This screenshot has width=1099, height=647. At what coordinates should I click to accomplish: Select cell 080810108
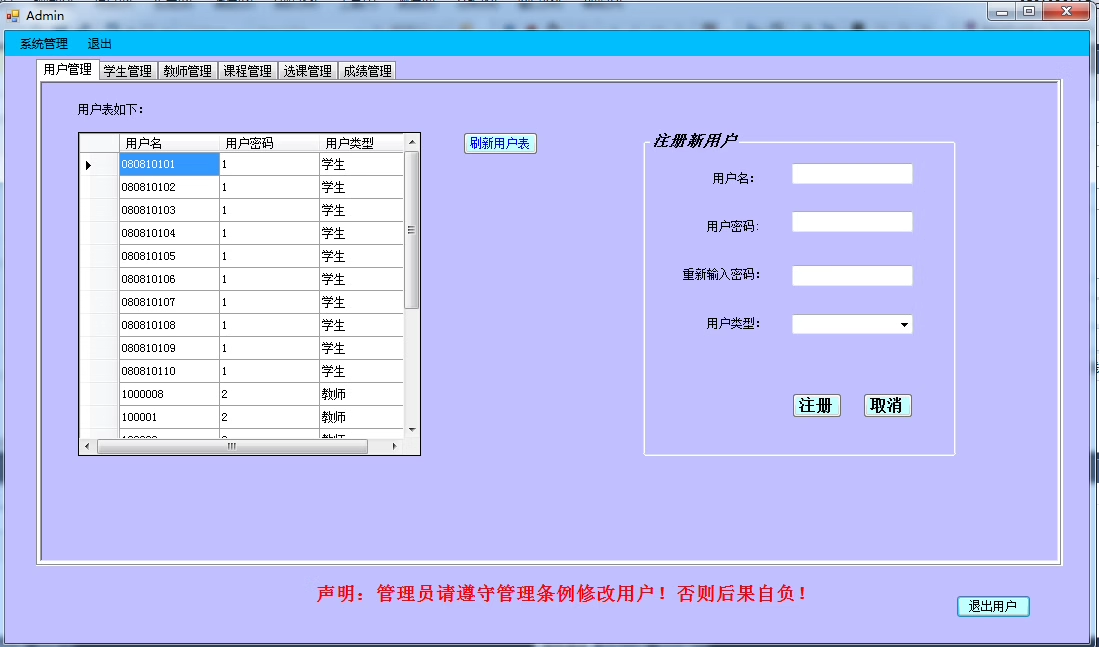coord(169,325)
